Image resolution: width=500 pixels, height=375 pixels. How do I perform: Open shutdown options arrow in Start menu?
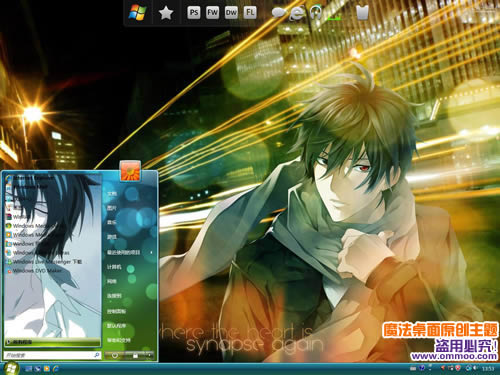coord(149,356)
